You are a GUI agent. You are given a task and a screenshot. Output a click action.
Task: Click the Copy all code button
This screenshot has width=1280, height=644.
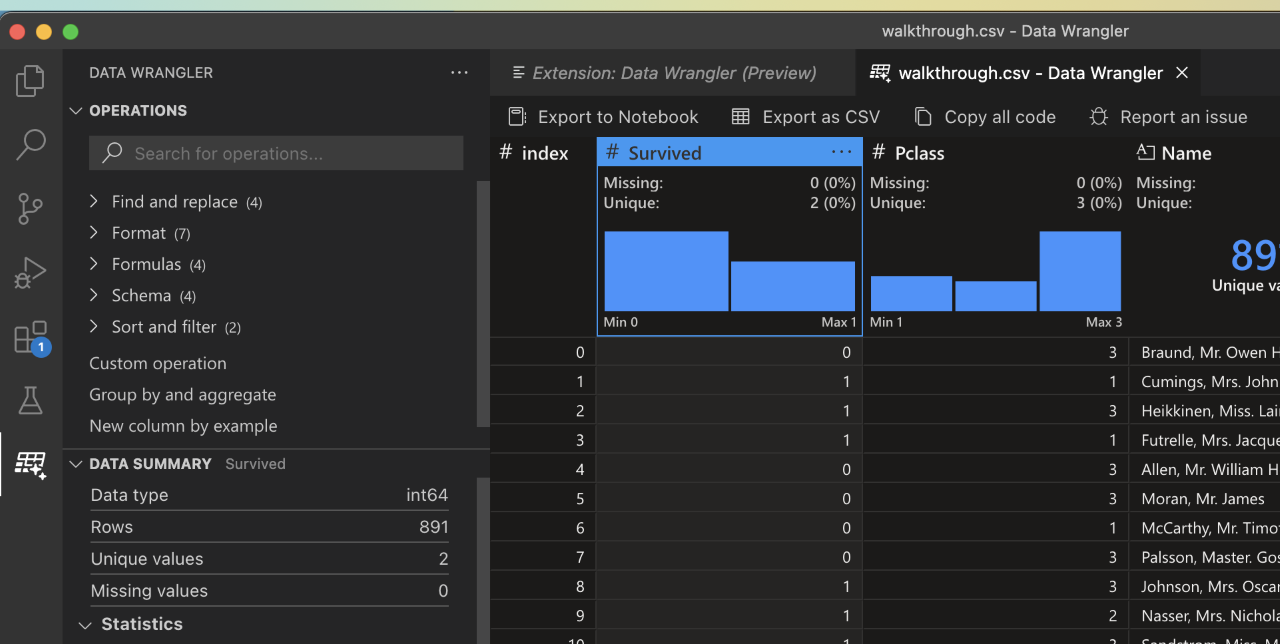[984, 116]
